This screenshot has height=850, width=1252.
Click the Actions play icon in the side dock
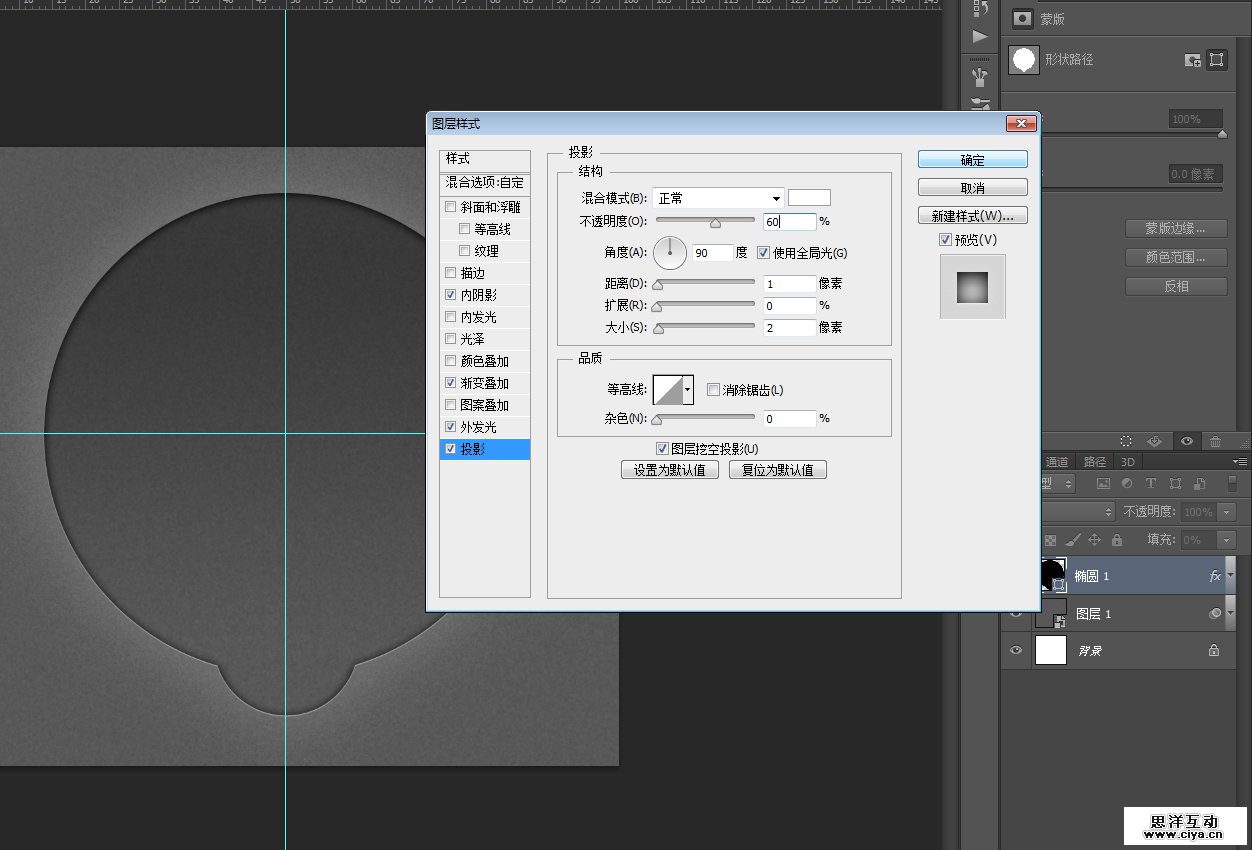pyautogui.click(x=980, y=37)
